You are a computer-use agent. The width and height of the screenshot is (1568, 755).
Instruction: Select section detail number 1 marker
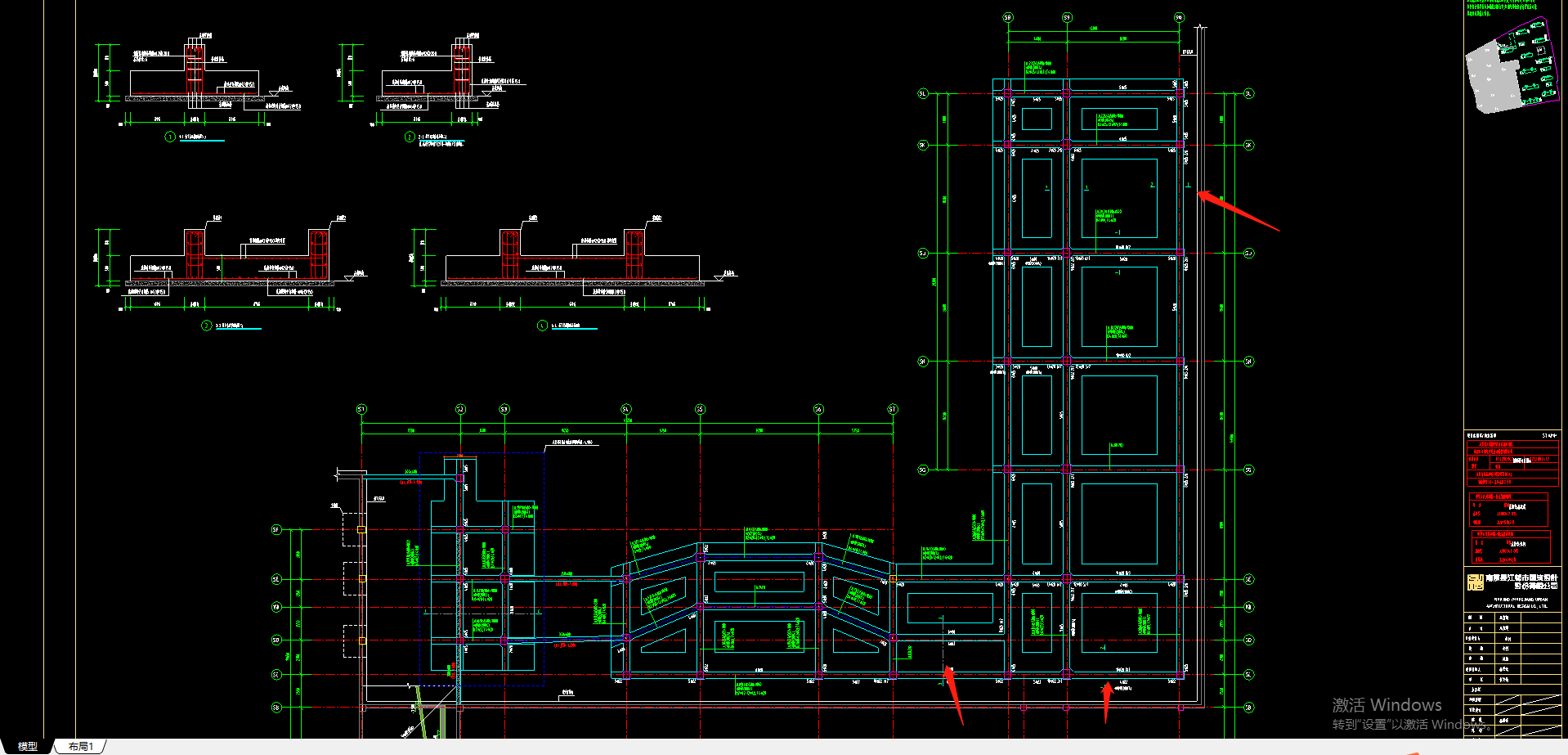tap(170, 137)
